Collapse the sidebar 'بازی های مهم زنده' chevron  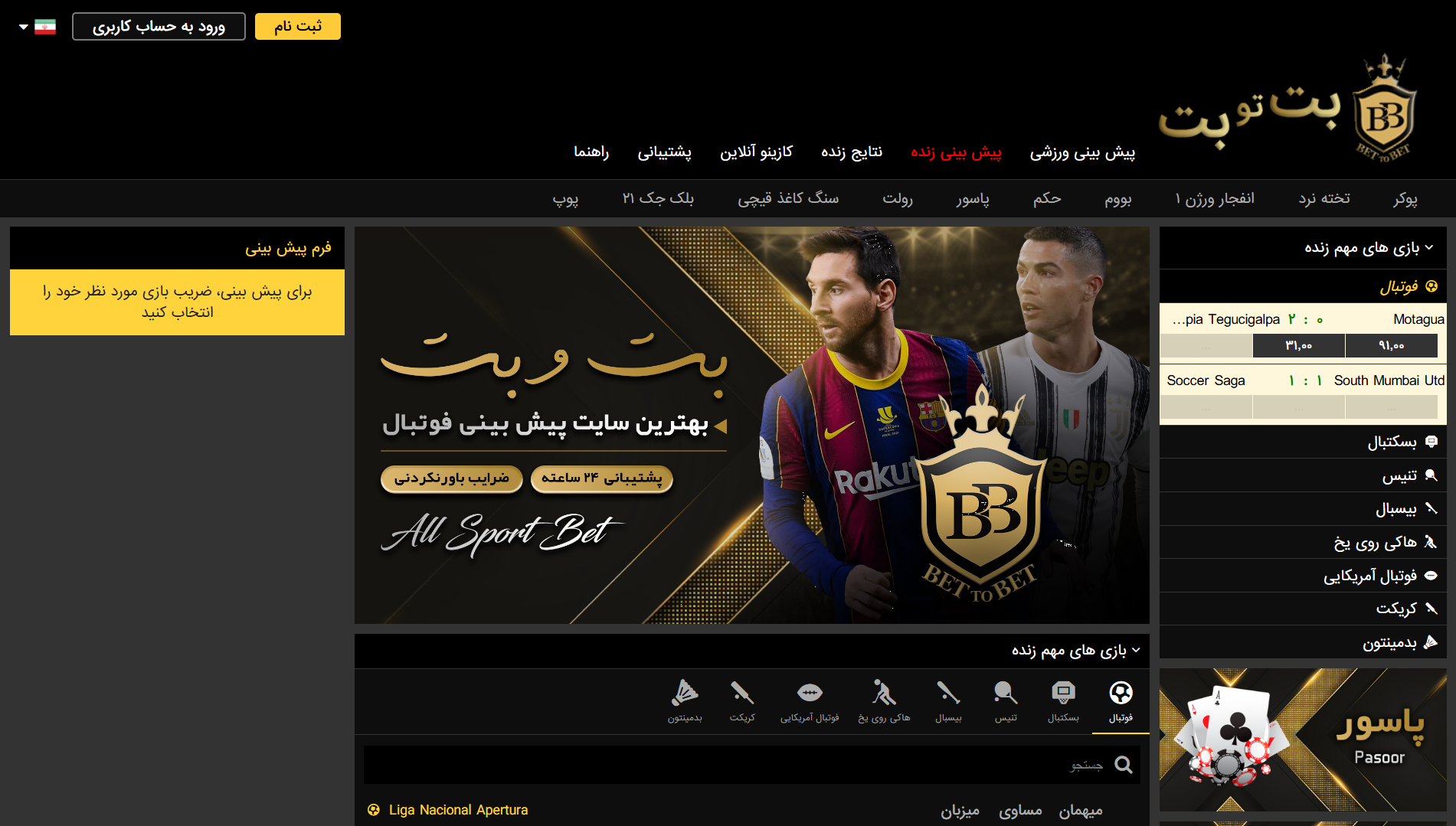(x=1429, y=247)
